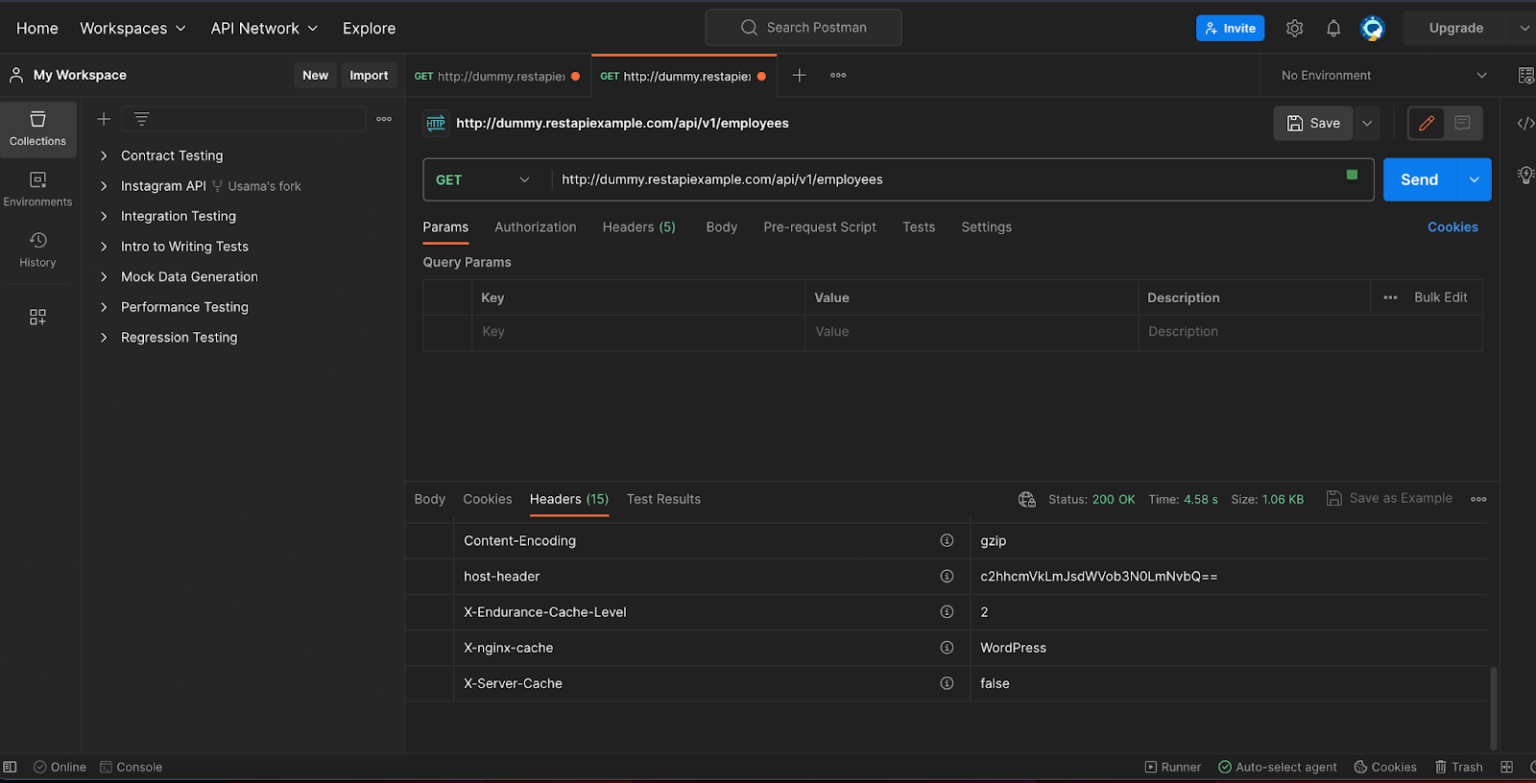Switch to the Pre-request Script tab
The width and height of the screenshot is (1536, 783).
[x=820, y=227]
